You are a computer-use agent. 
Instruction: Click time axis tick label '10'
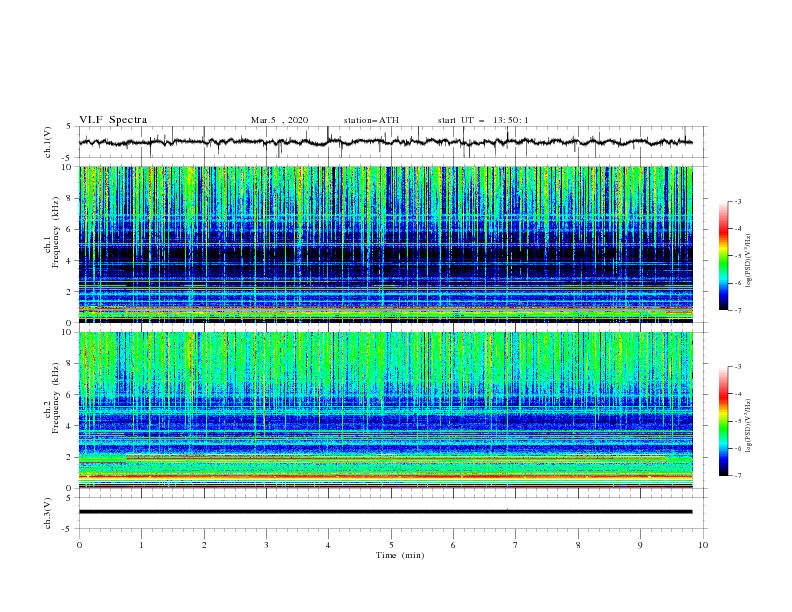tap(703, 545)
